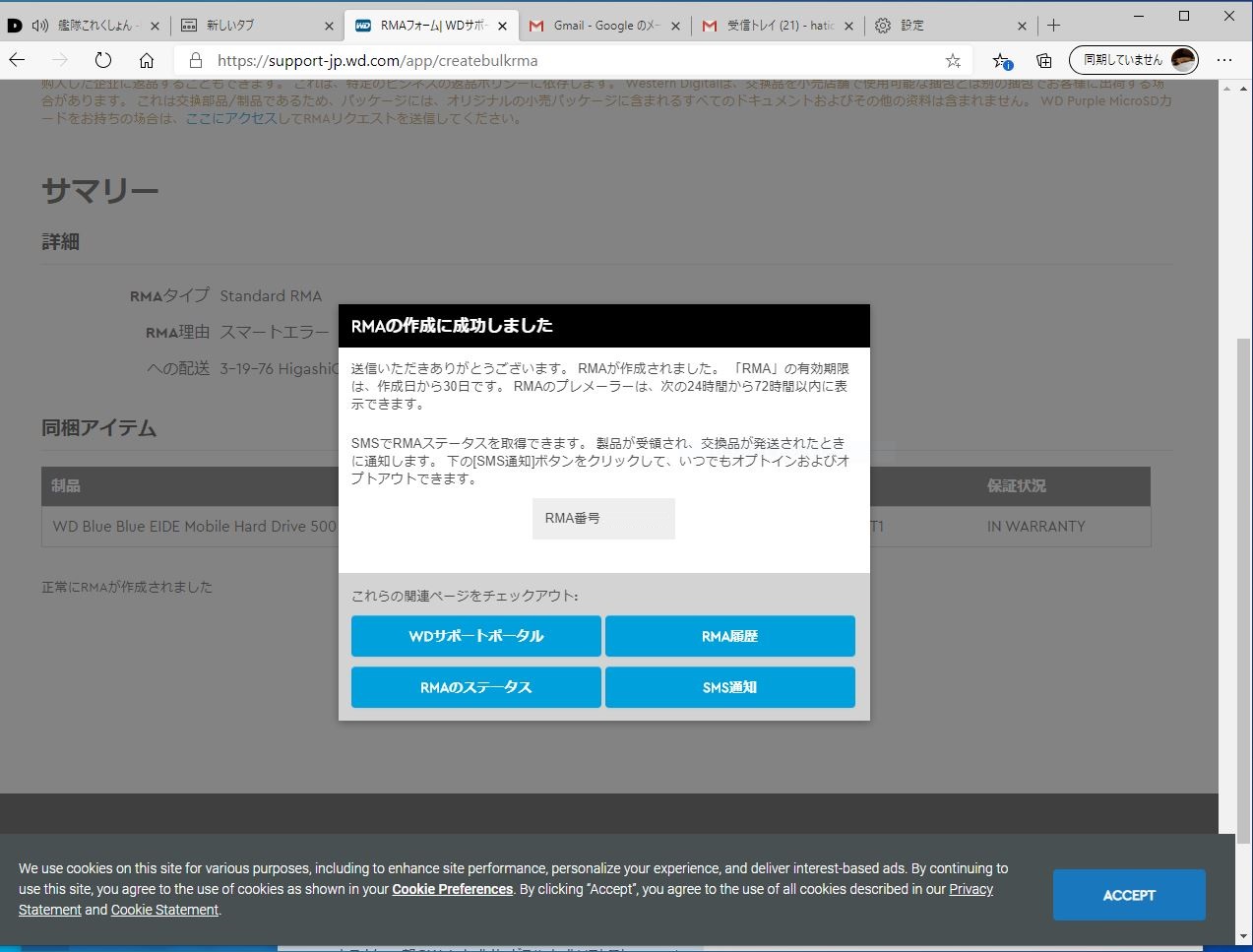This screenshot has height=952, width=1253.
Task: Open the 受信トレイ (21) tab
Action: click(778, 26)
